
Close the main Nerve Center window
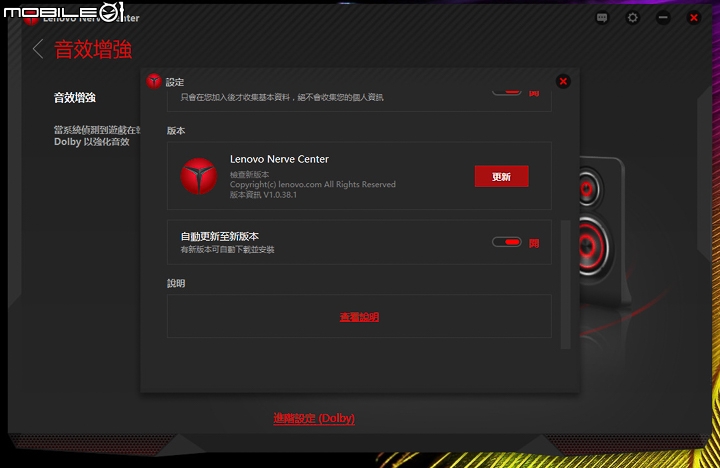(x=694, y=18)
